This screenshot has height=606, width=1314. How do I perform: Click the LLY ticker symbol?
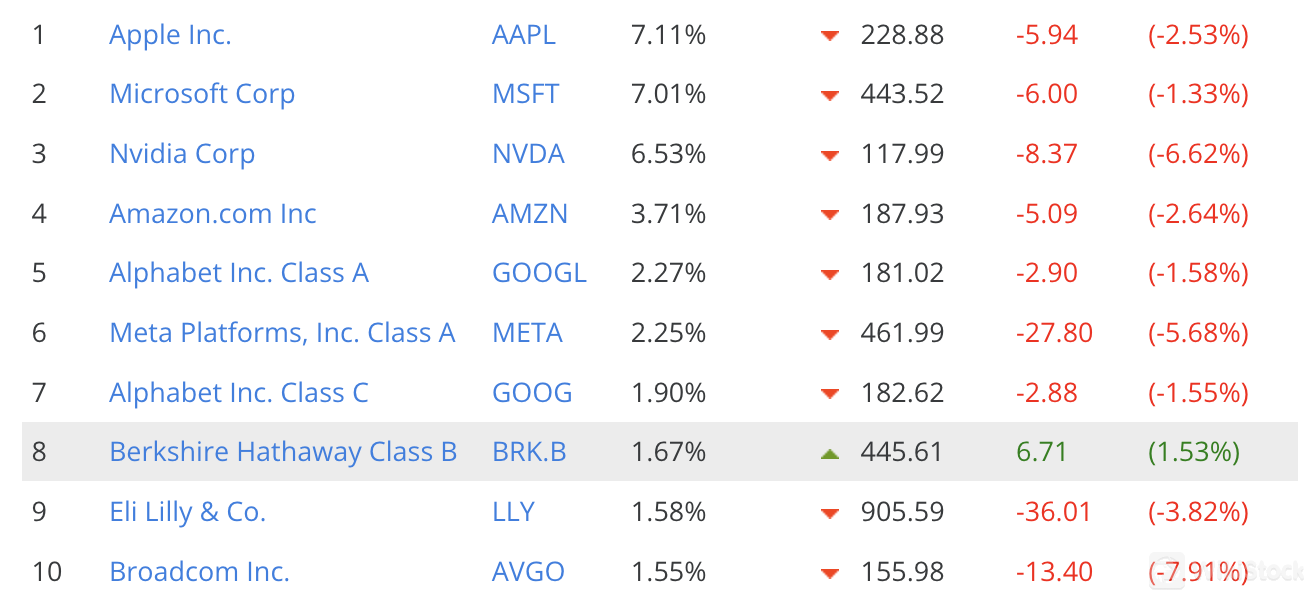tap(513, 512)
